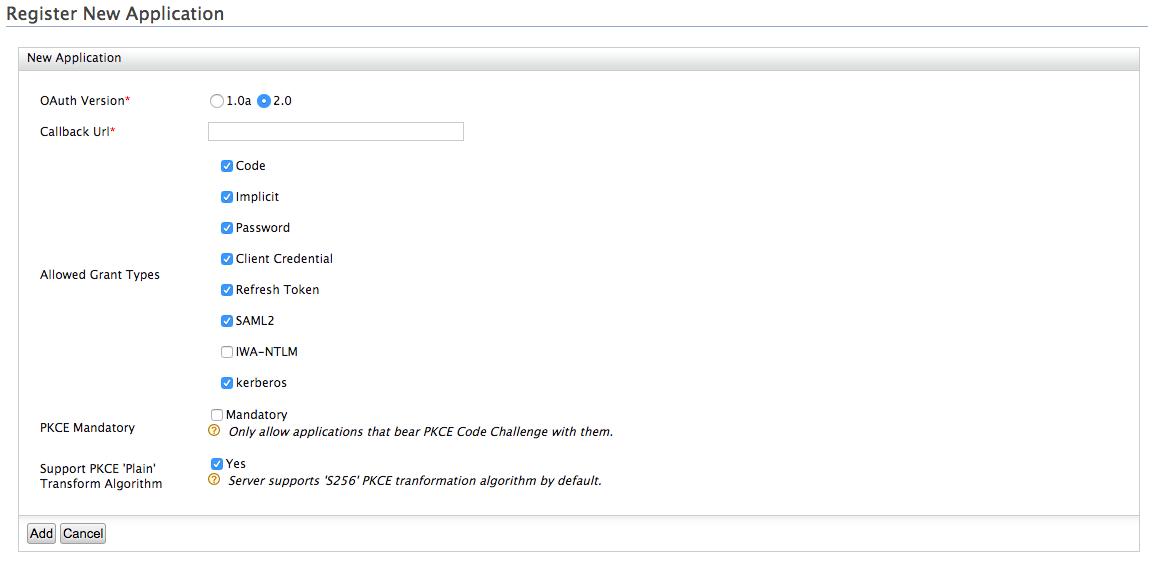Screen dimensions: 1155x579
Task: Uncheck the SAML2 grant type
Action: (x=227, y=321)
